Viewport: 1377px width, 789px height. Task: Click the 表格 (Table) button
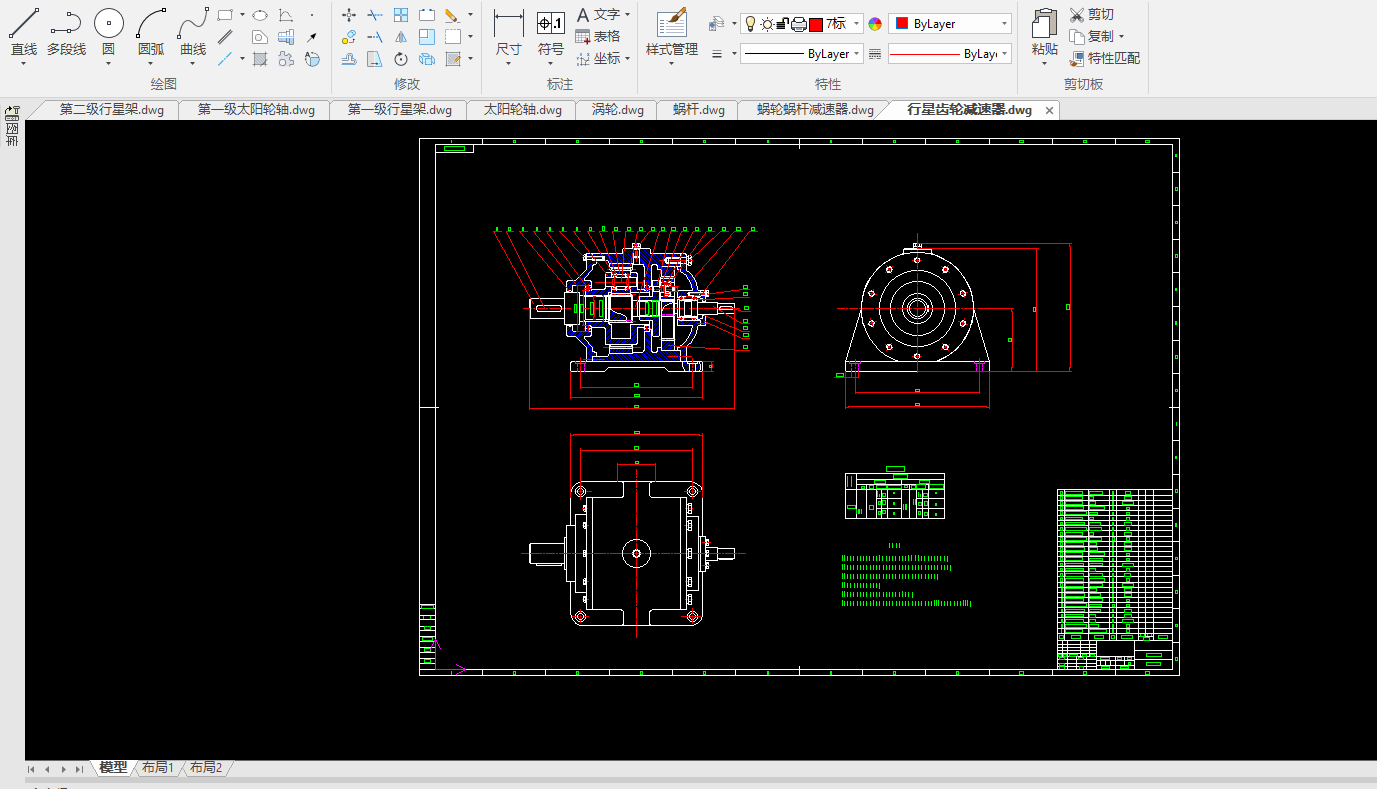point(598,37)
